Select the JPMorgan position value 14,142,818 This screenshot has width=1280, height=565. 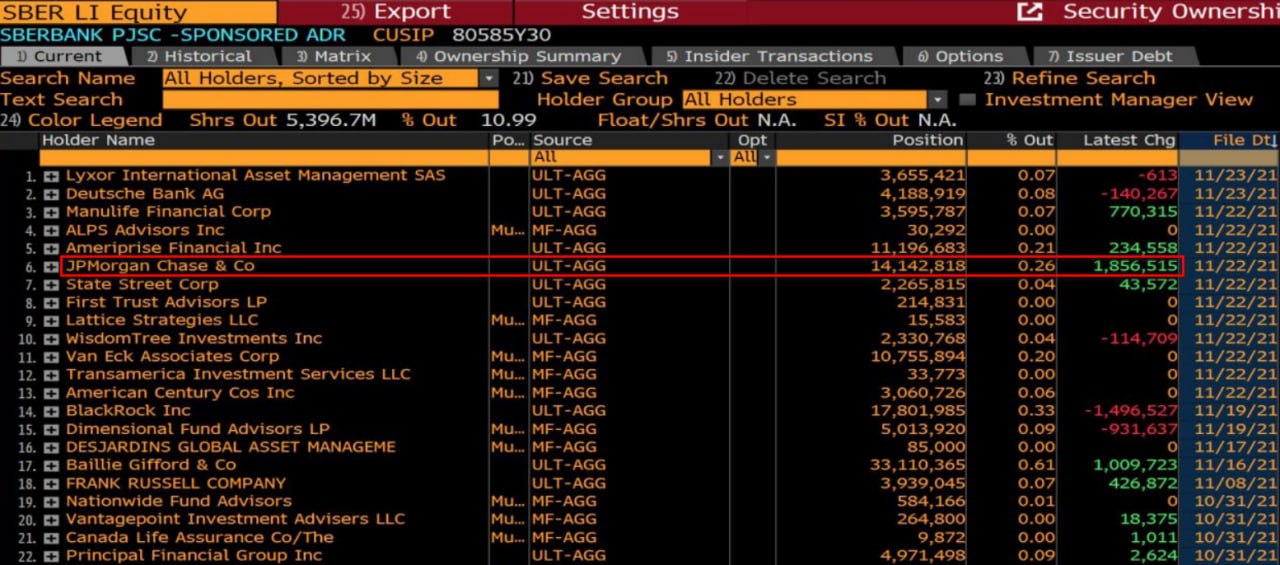tap(918, 266)
